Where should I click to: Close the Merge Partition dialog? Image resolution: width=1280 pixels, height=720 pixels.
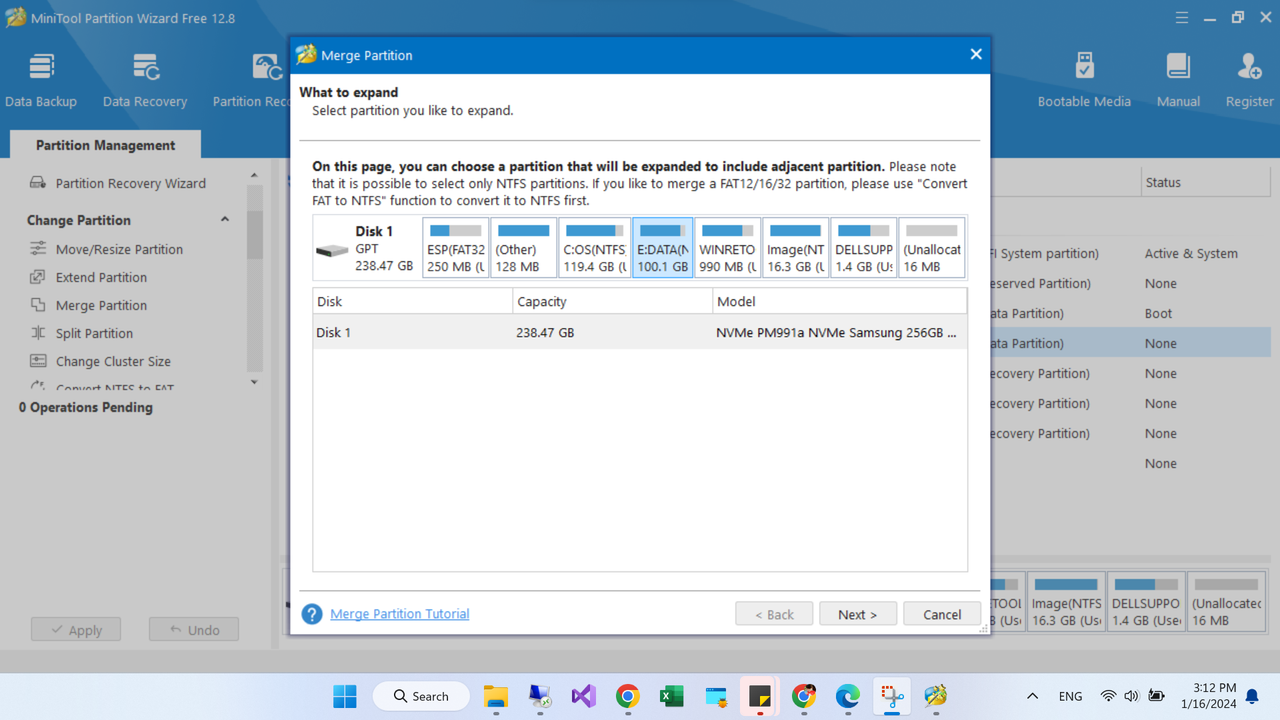(976, 54)
